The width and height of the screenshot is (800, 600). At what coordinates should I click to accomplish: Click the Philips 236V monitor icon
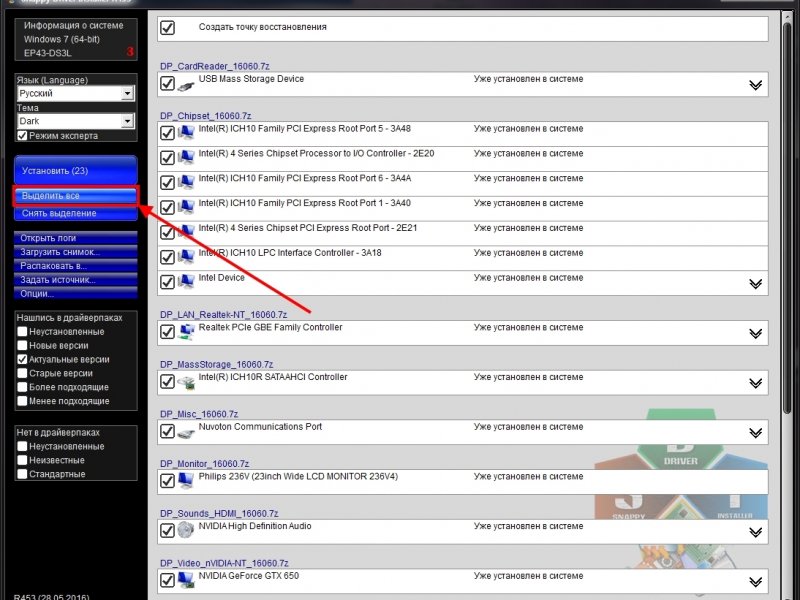point(186,481)
